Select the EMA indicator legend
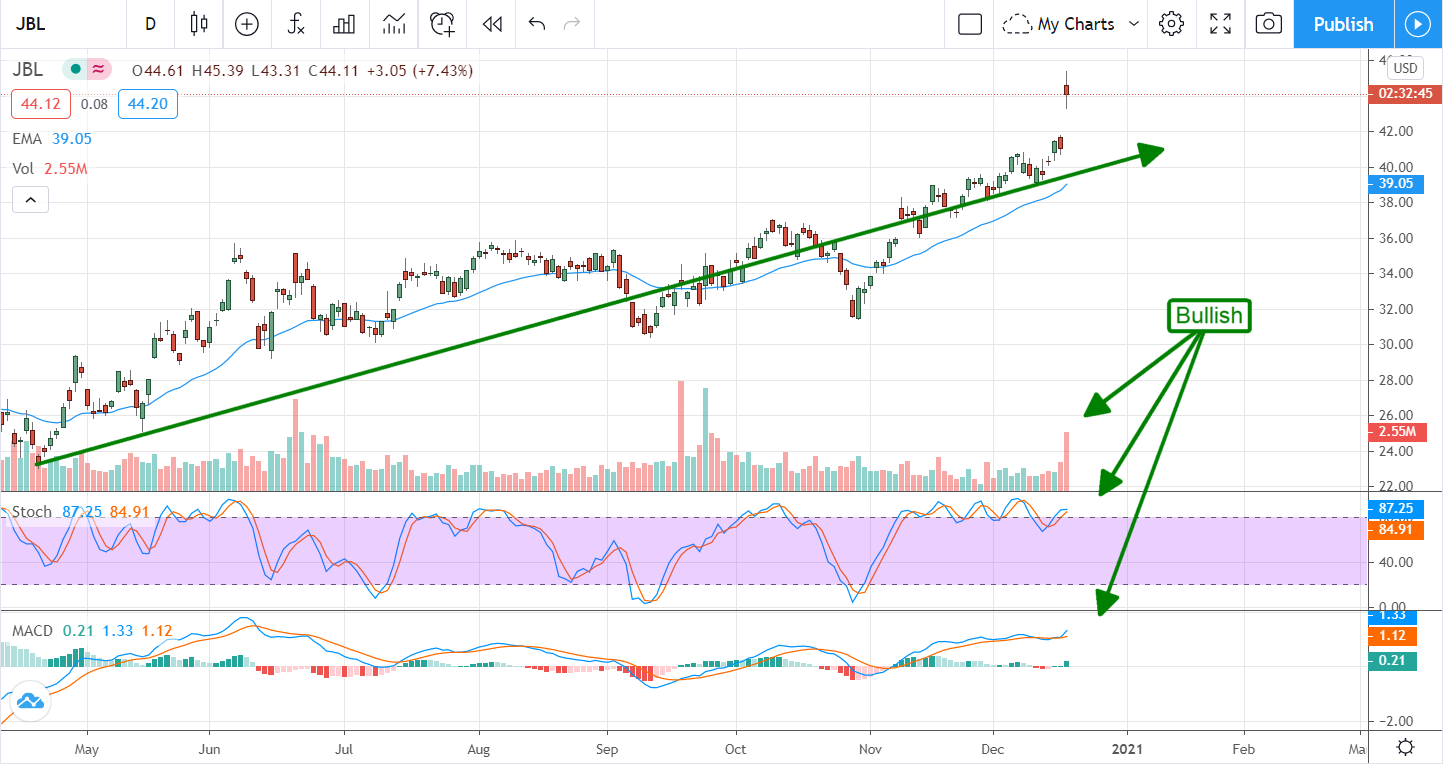This screenshot has width=1443, height=764. (x=27, y=140)
